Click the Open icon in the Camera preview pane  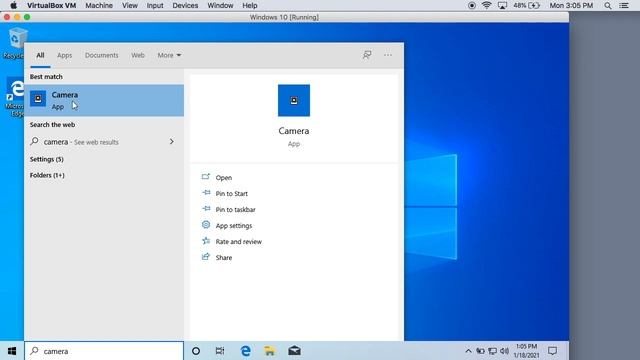[x=206, y=177]
